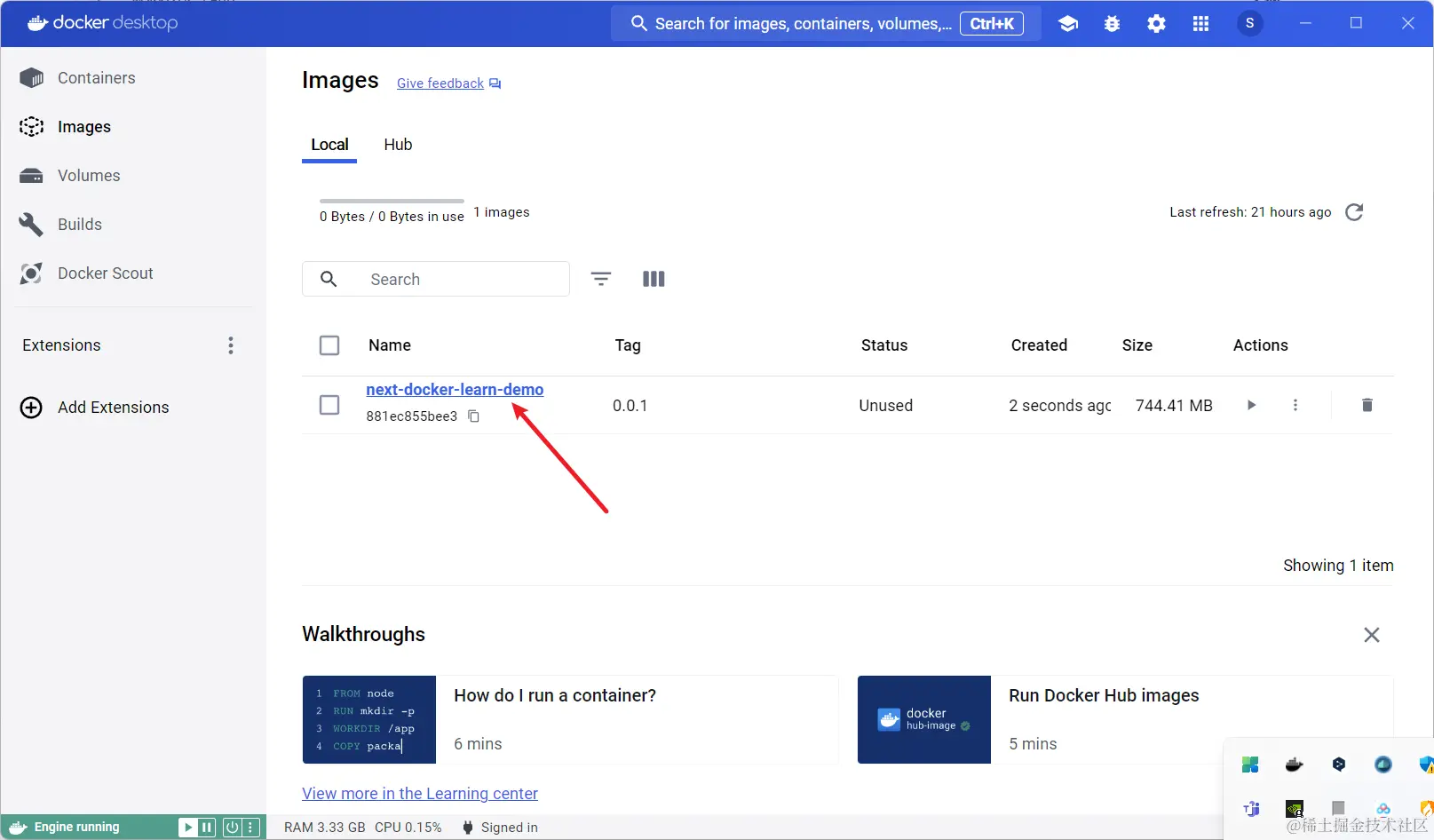Open NVIDIA tray icon

coord(1295,809)
